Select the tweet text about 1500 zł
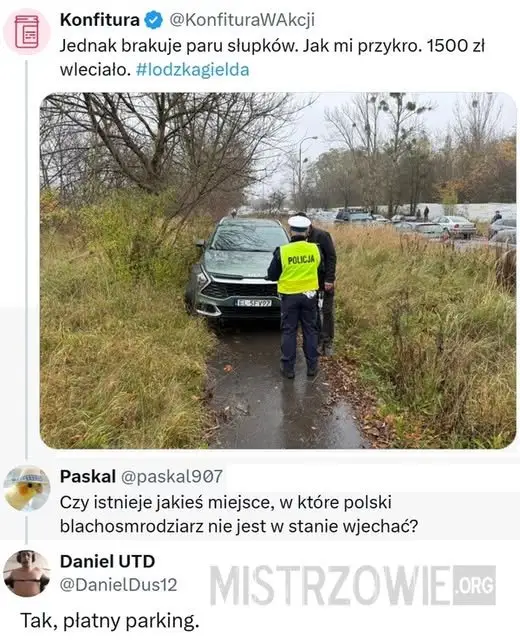Image resolution: width=520 pixels, height=640 pixels. (272, 58)
